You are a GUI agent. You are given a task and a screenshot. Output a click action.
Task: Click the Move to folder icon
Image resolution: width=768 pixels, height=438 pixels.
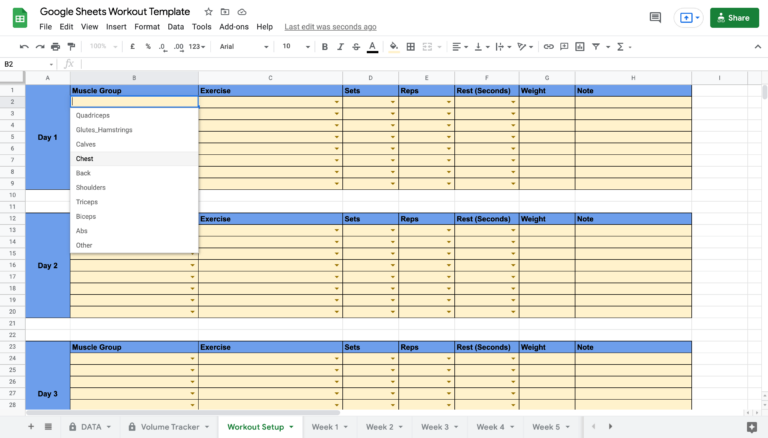pyautogui.click(x=225, y=12)
